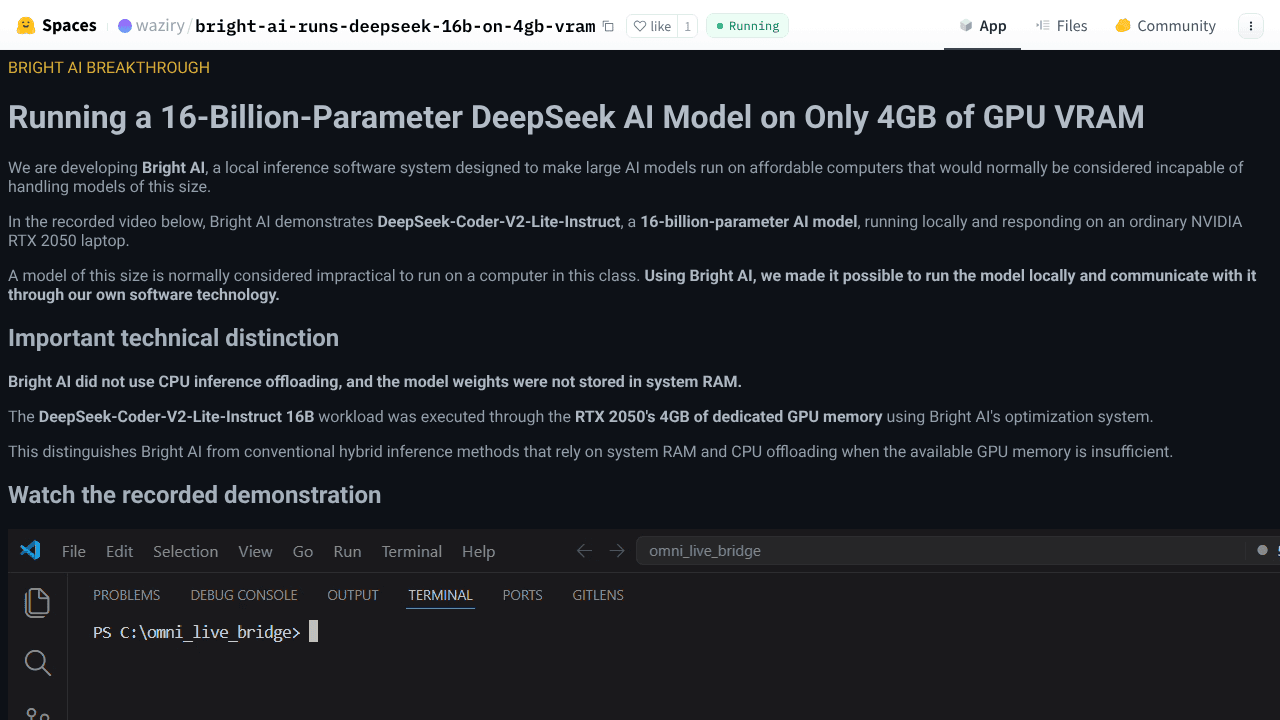Select the DEBUG CONSOLE panel tab
Viewport: 1280px width, 720px height.
[244, 595]
